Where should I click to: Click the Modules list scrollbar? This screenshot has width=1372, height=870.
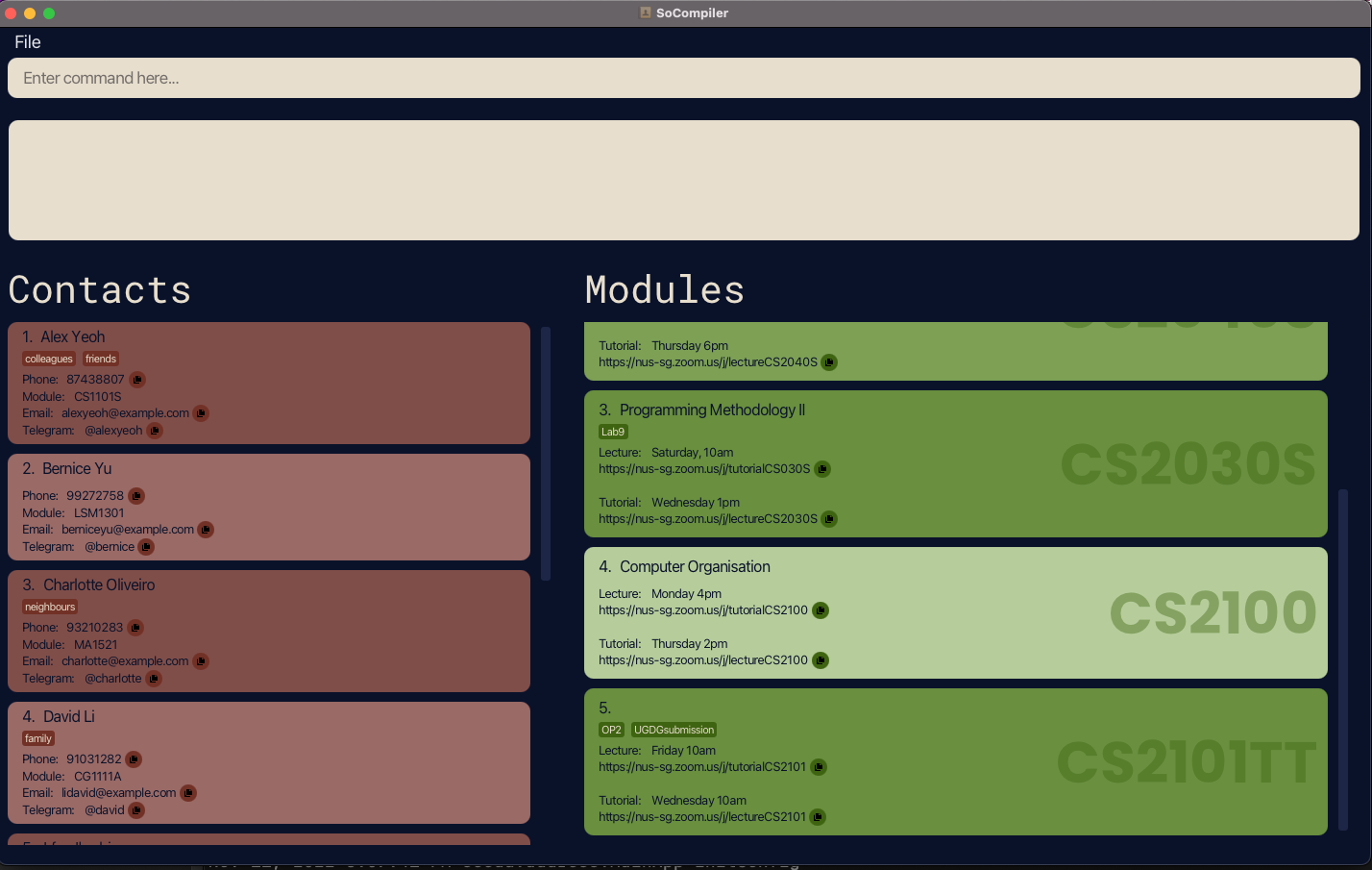(x=1343, y=659)
